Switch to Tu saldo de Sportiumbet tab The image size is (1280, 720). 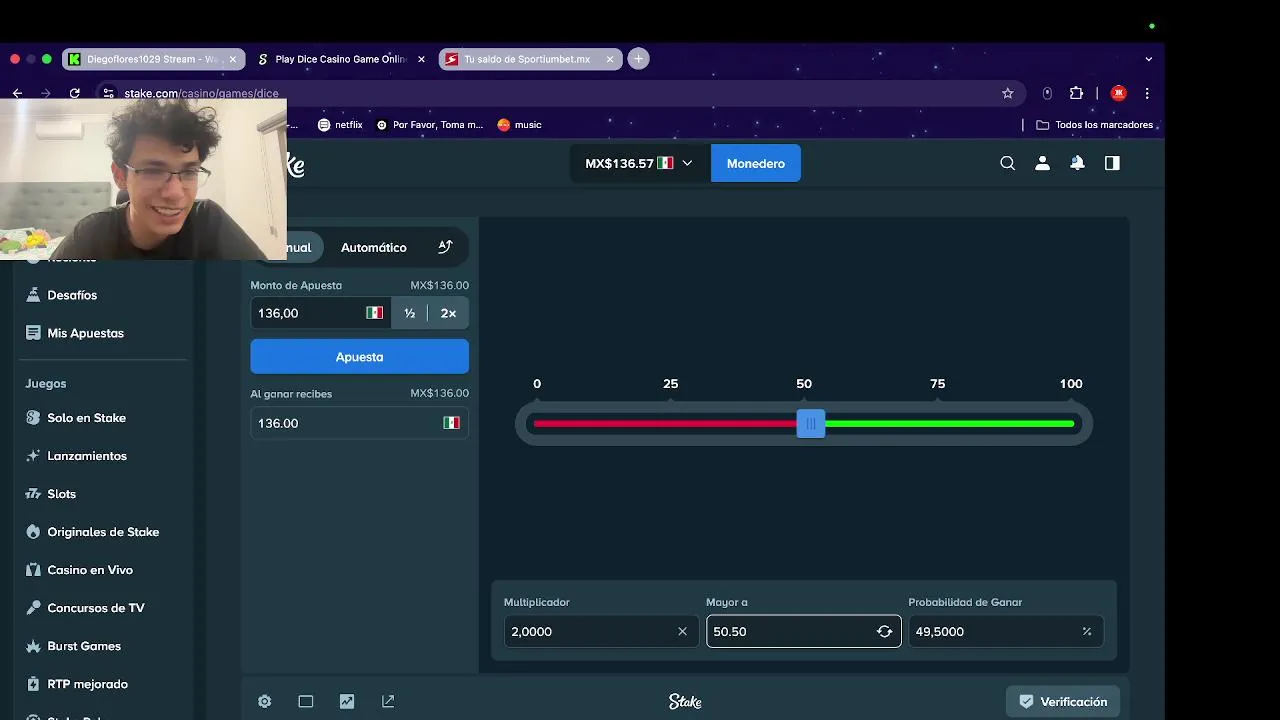tap(530, 59)
